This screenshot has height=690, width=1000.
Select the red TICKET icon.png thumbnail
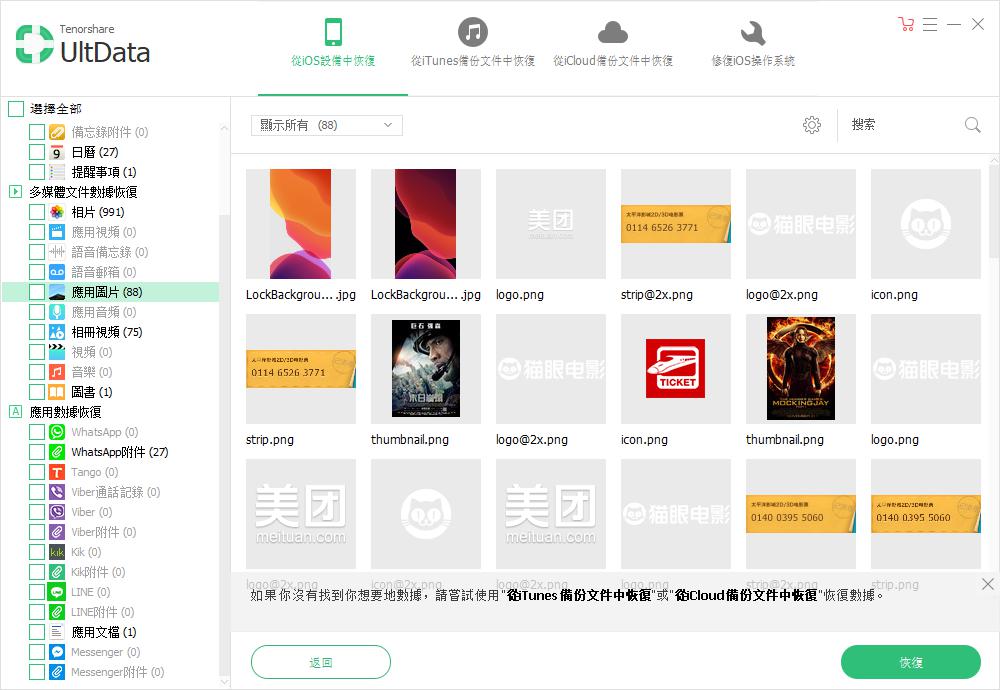point(675,369)
